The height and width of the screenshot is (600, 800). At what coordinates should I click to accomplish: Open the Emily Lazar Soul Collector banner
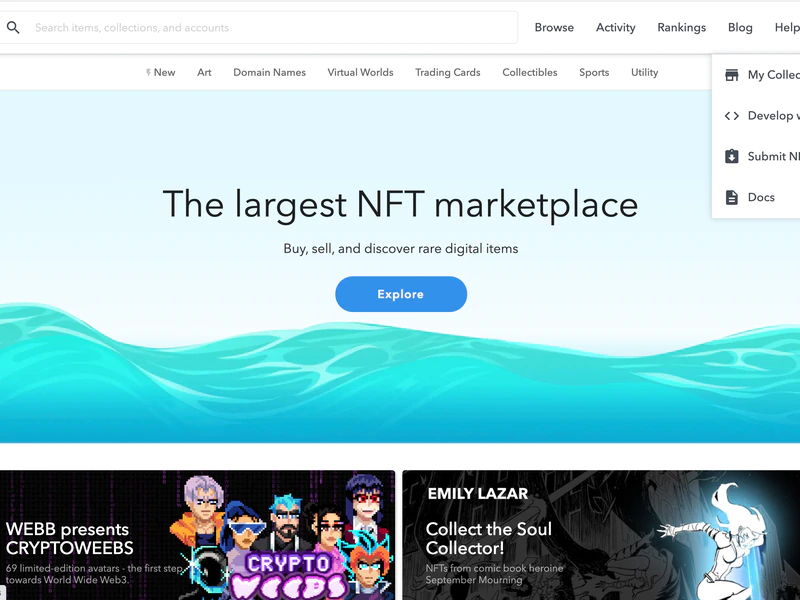(x=601, y=535)
